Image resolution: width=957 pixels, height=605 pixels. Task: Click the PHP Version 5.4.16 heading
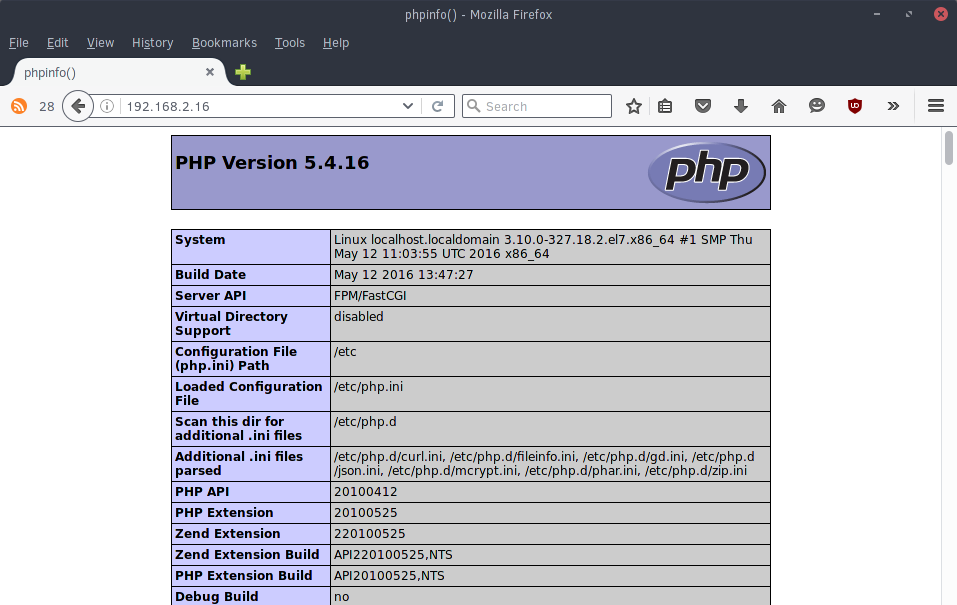(x=272, y=162)
